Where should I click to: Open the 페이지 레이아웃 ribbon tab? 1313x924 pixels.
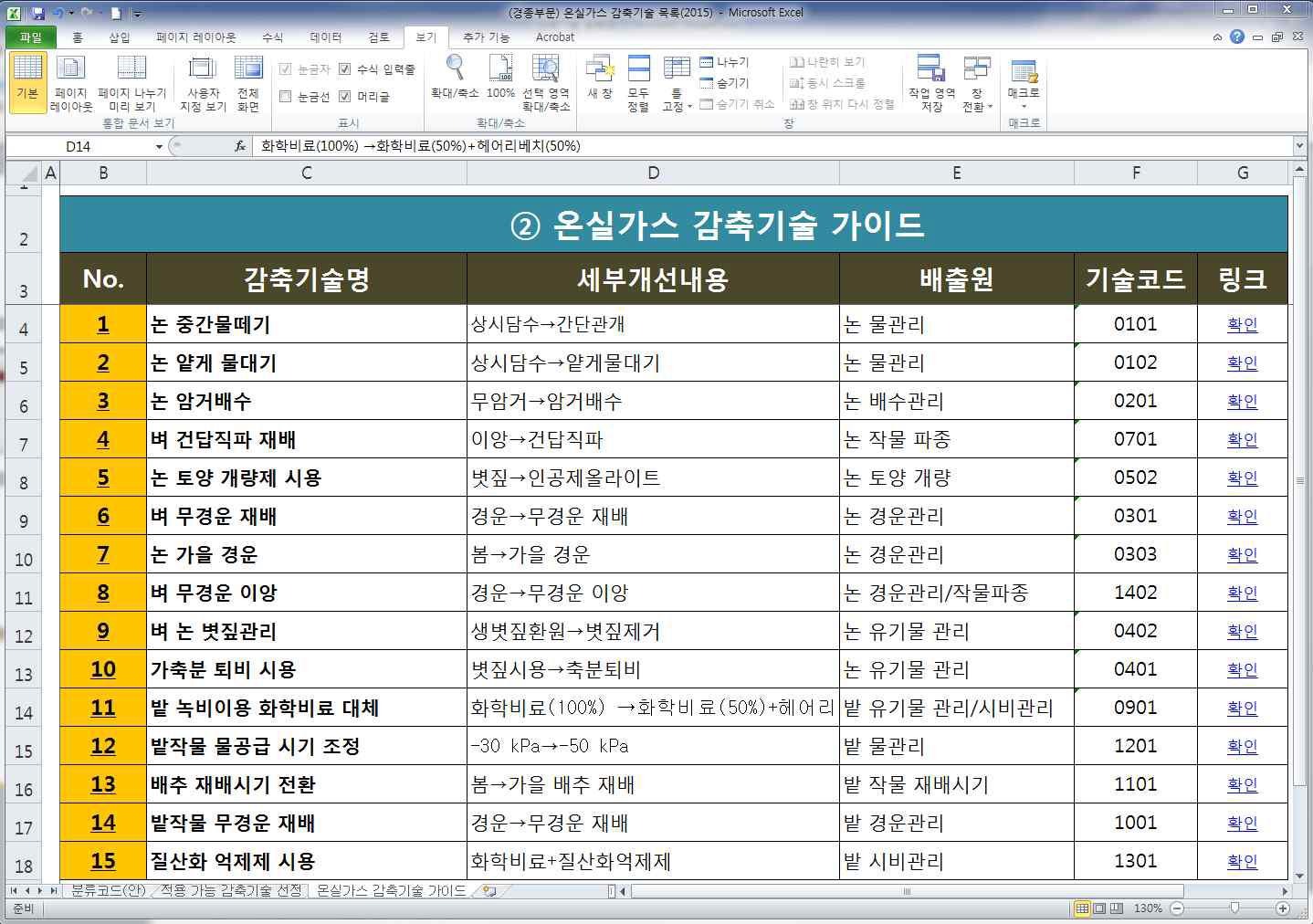click(196, 37)
